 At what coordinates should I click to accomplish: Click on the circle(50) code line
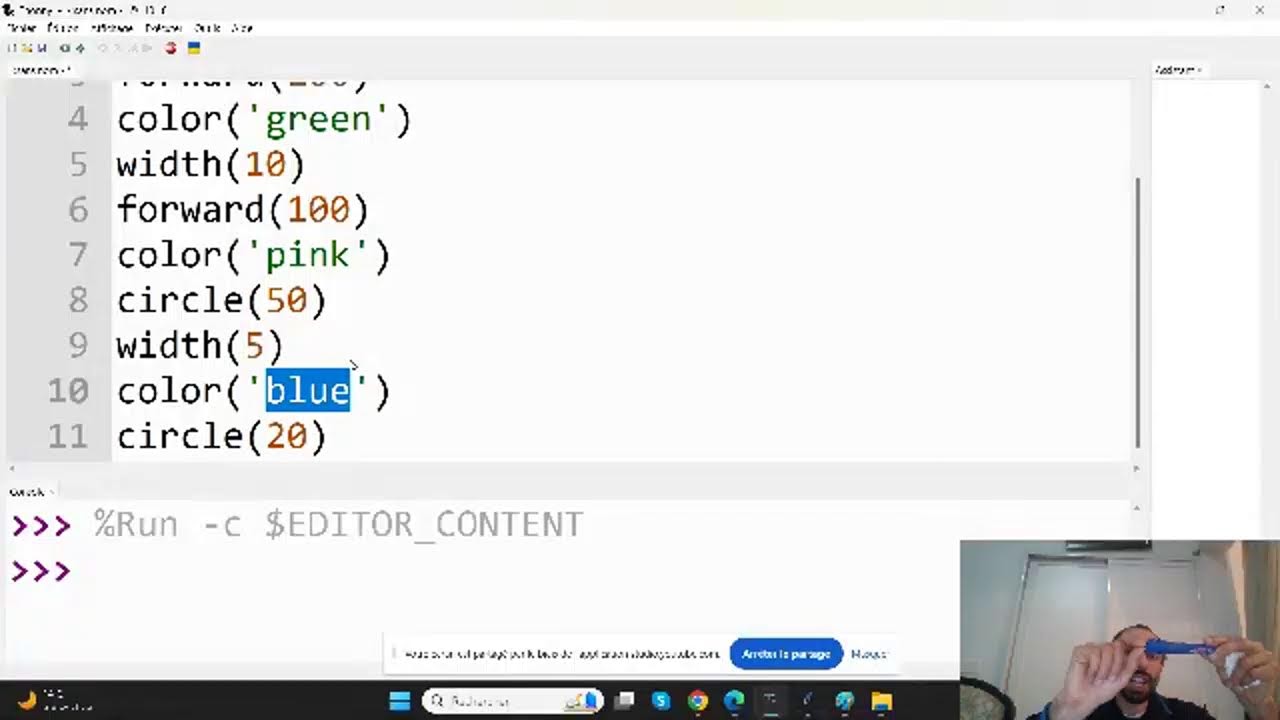pos(221,300)
